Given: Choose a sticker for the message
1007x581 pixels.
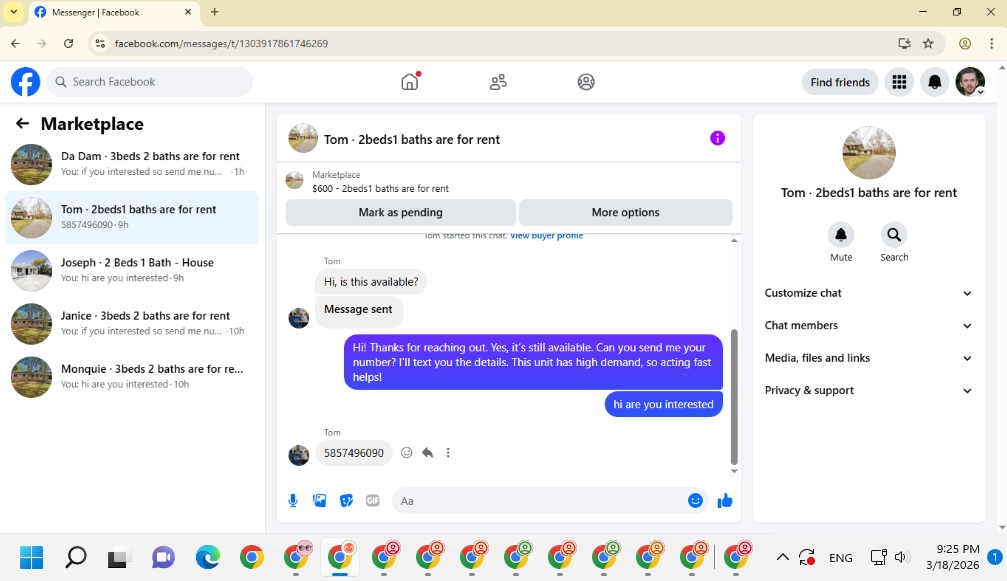Looking at the screenshot, I should tap(346, 501).
